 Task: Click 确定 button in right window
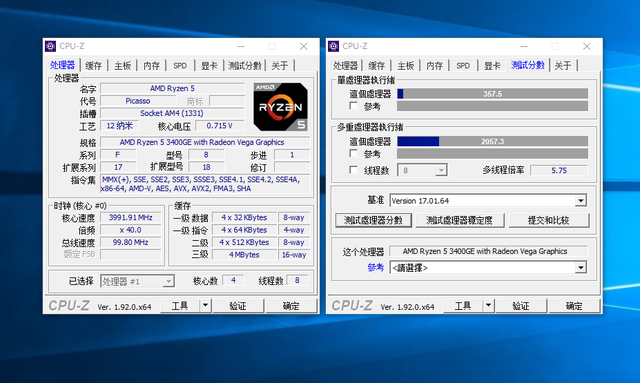point(574,305)
